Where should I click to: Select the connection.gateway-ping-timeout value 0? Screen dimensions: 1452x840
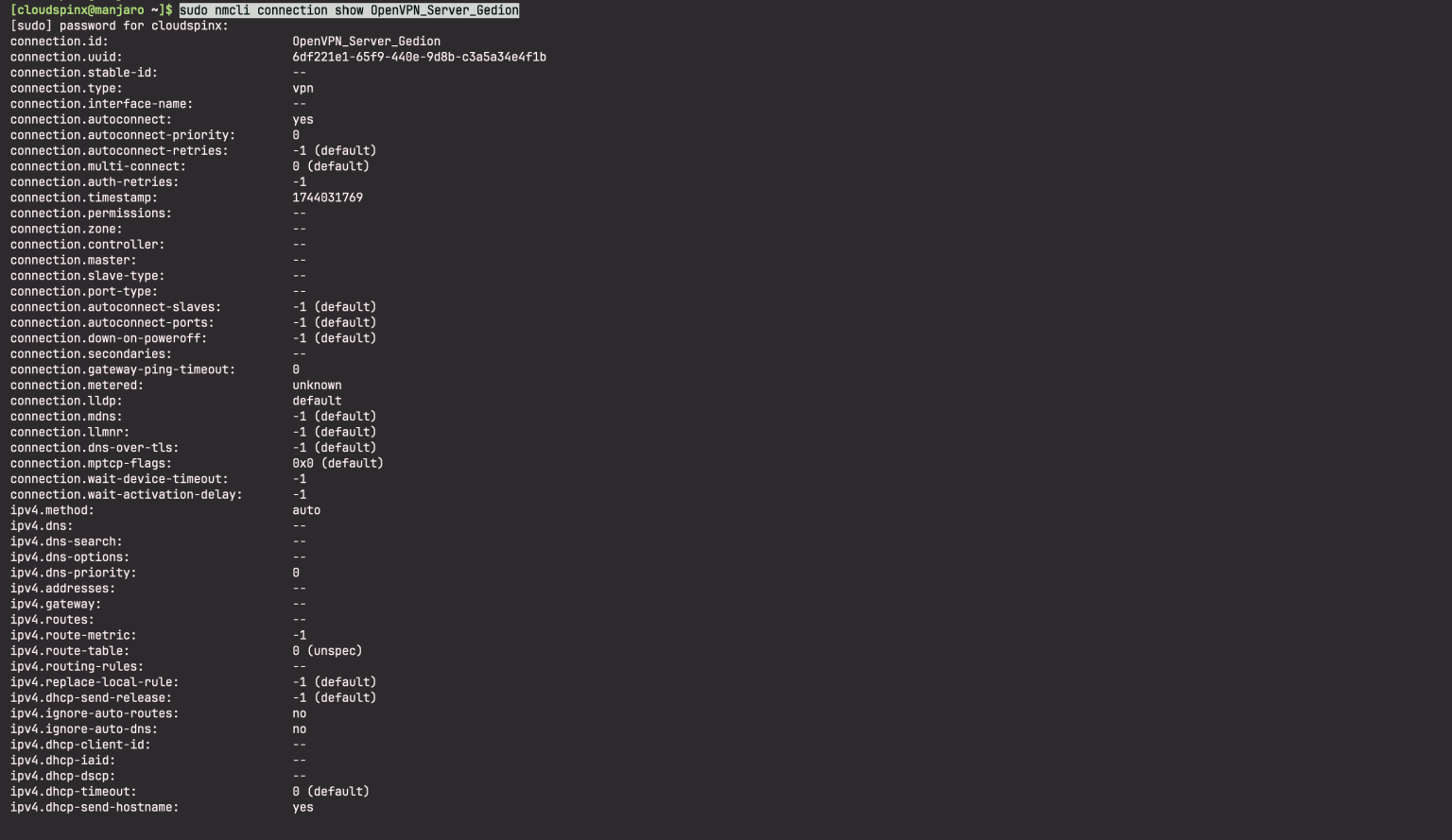(x=295, y=369)
